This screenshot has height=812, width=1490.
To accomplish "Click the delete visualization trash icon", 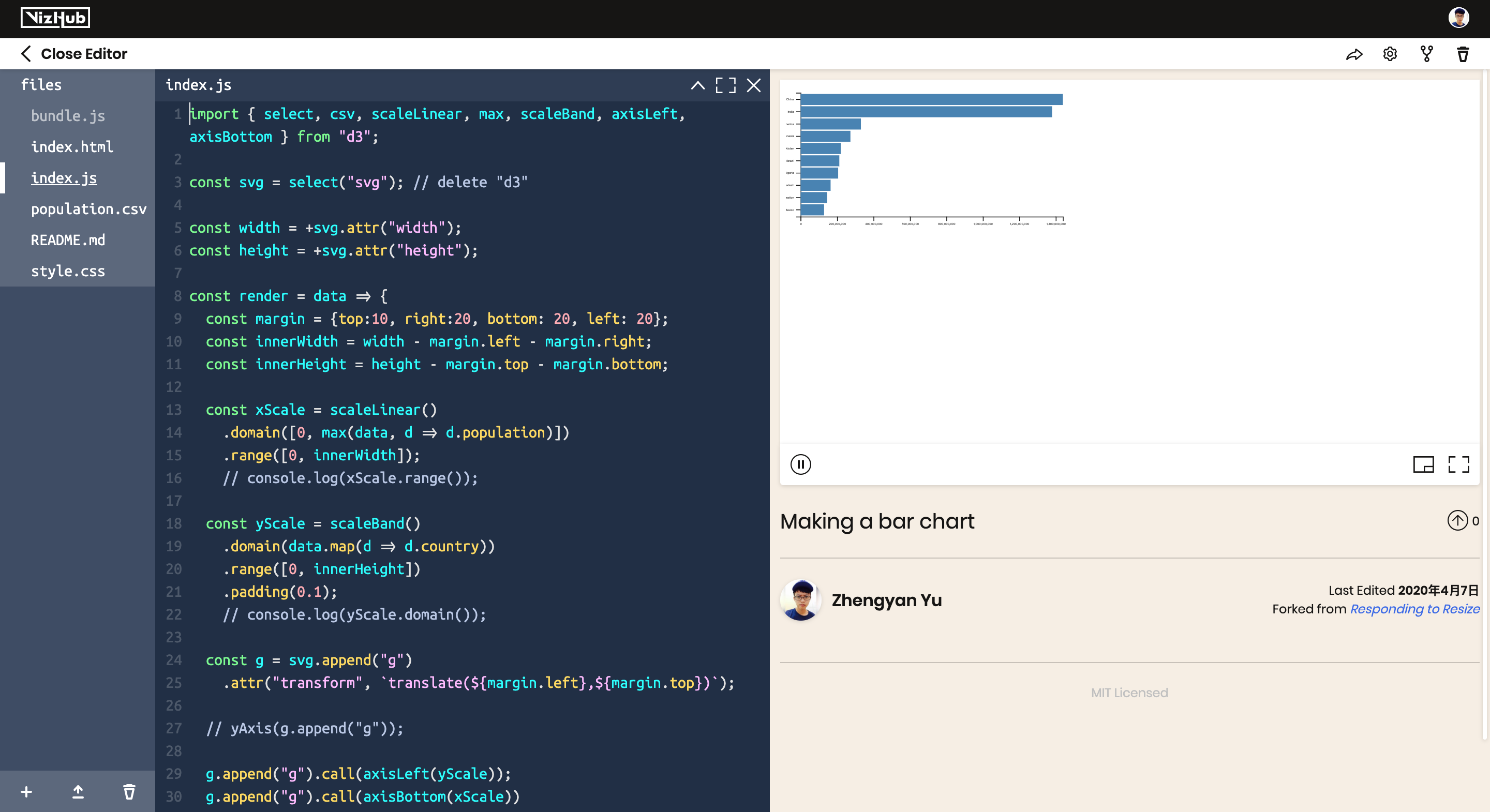I will [1463, 54].
